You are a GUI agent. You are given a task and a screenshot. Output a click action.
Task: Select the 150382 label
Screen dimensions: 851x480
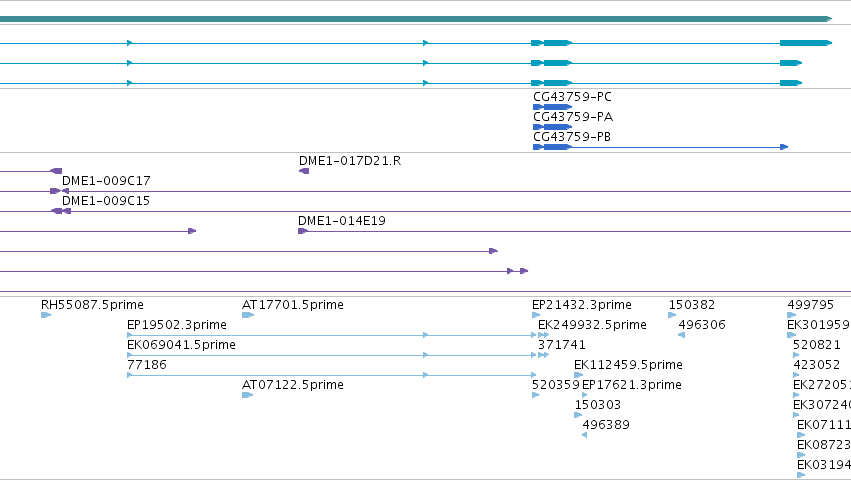point(691,305)
